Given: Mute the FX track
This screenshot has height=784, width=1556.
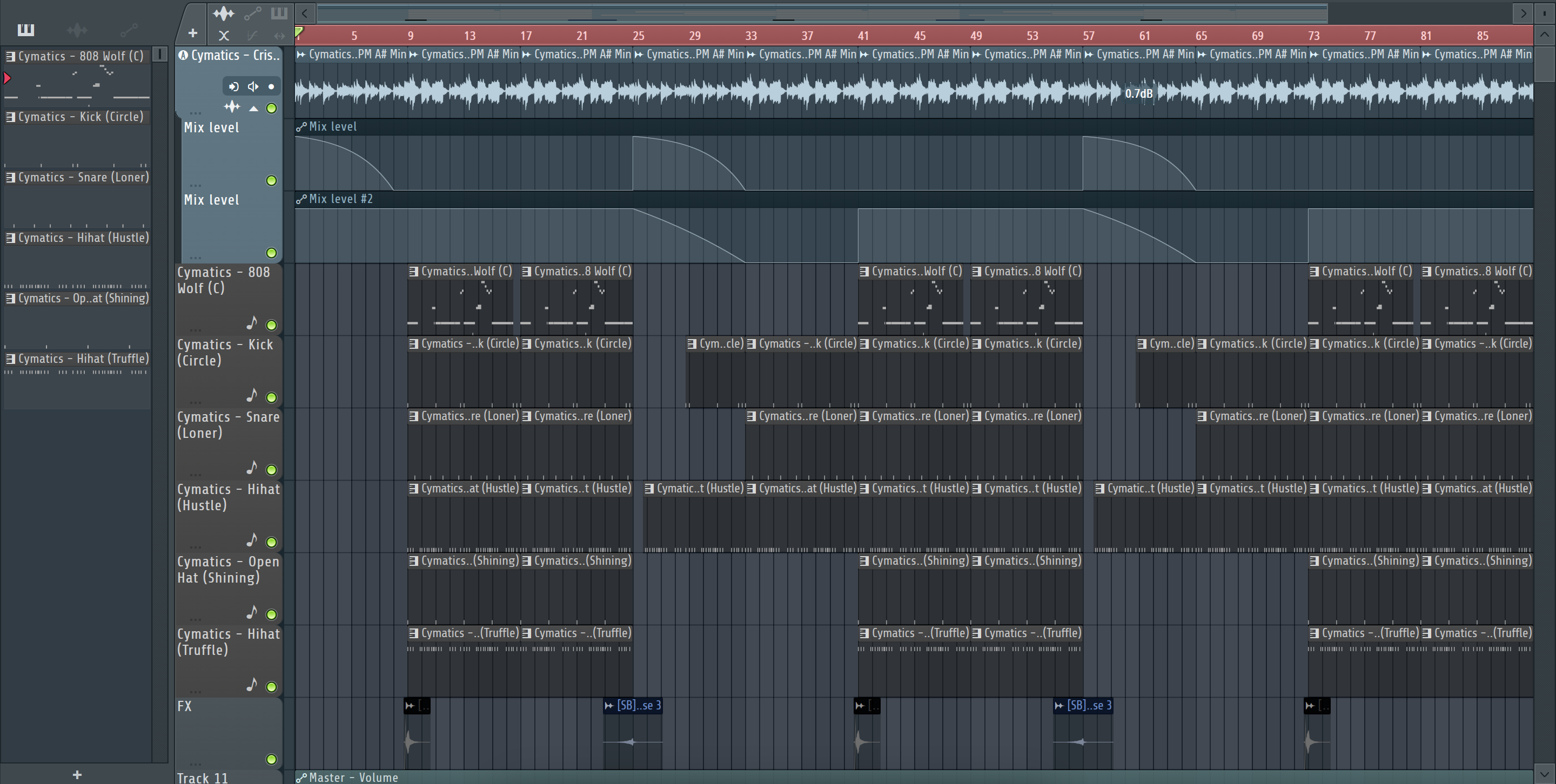Looking at the screenshot, I should click(x=271, y=759).
